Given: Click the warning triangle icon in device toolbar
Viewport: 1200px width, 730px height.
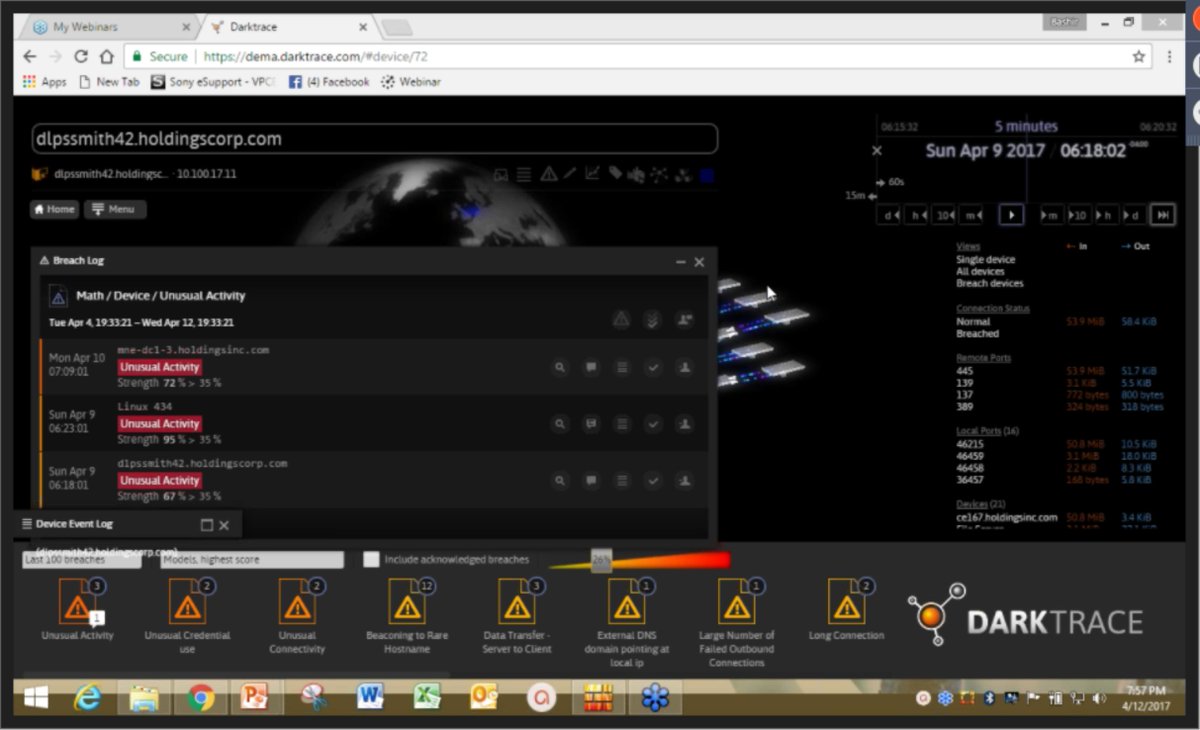Looking at the screenshot, I should point(548,174).
